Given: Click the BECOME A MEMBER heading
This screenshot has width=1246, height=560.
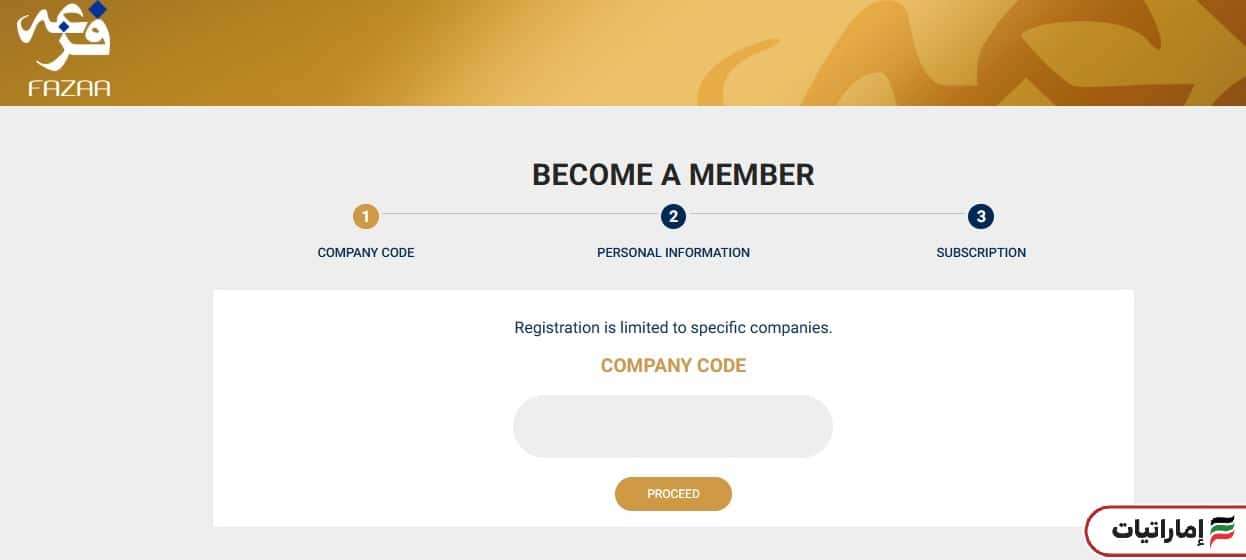Looking at the screenshot, I should pos(673,175).
